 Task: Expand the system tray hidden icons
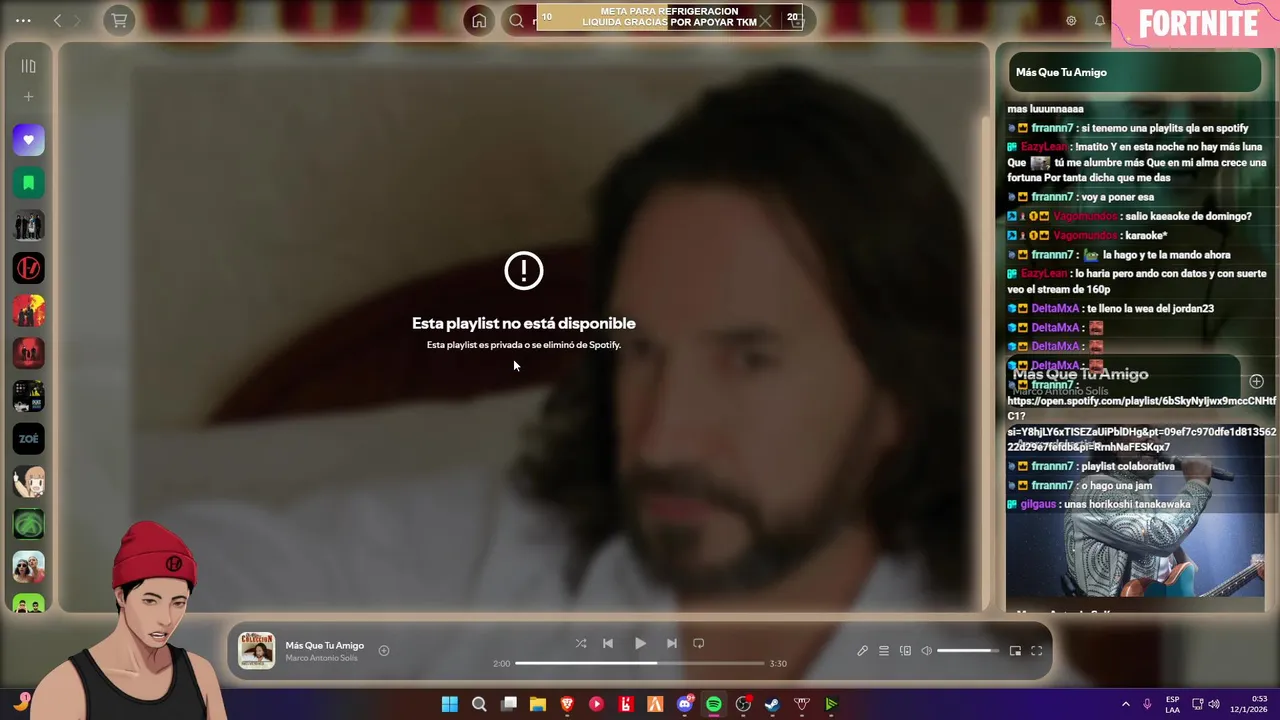tap(1125, 704)
